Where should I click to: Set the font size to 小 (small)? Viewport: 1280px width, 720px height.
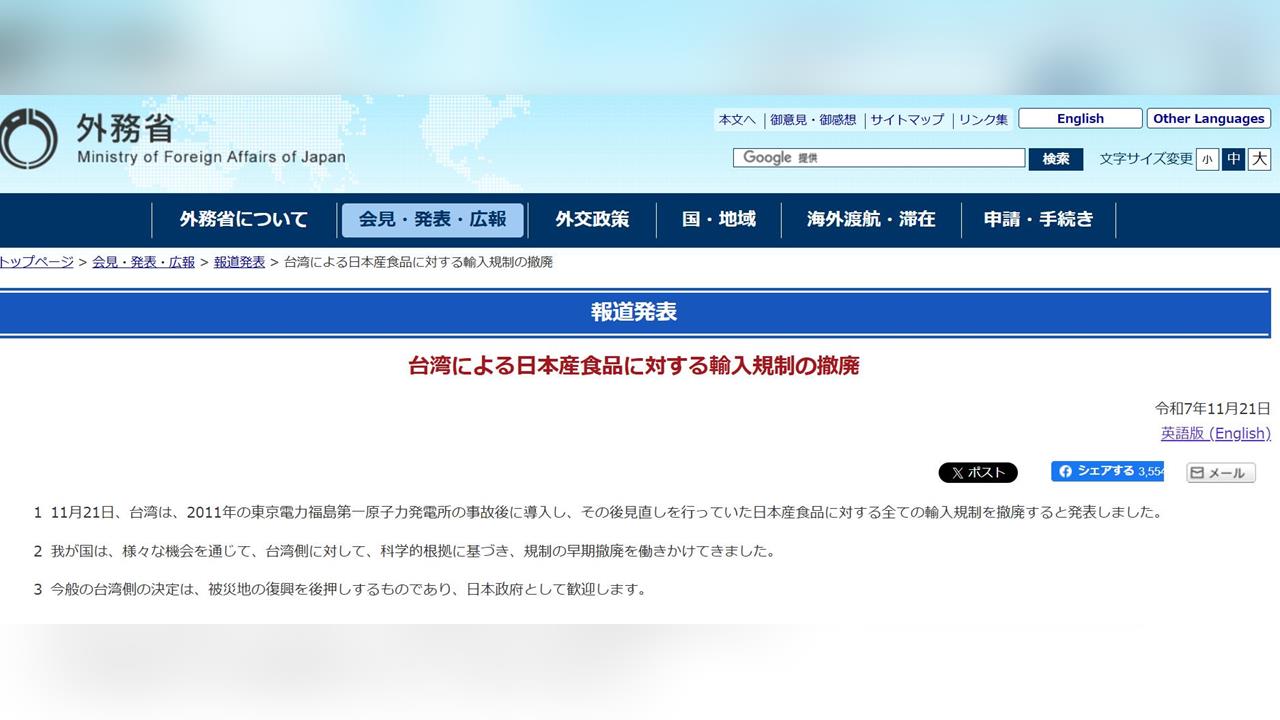(x=1208, y=159)
